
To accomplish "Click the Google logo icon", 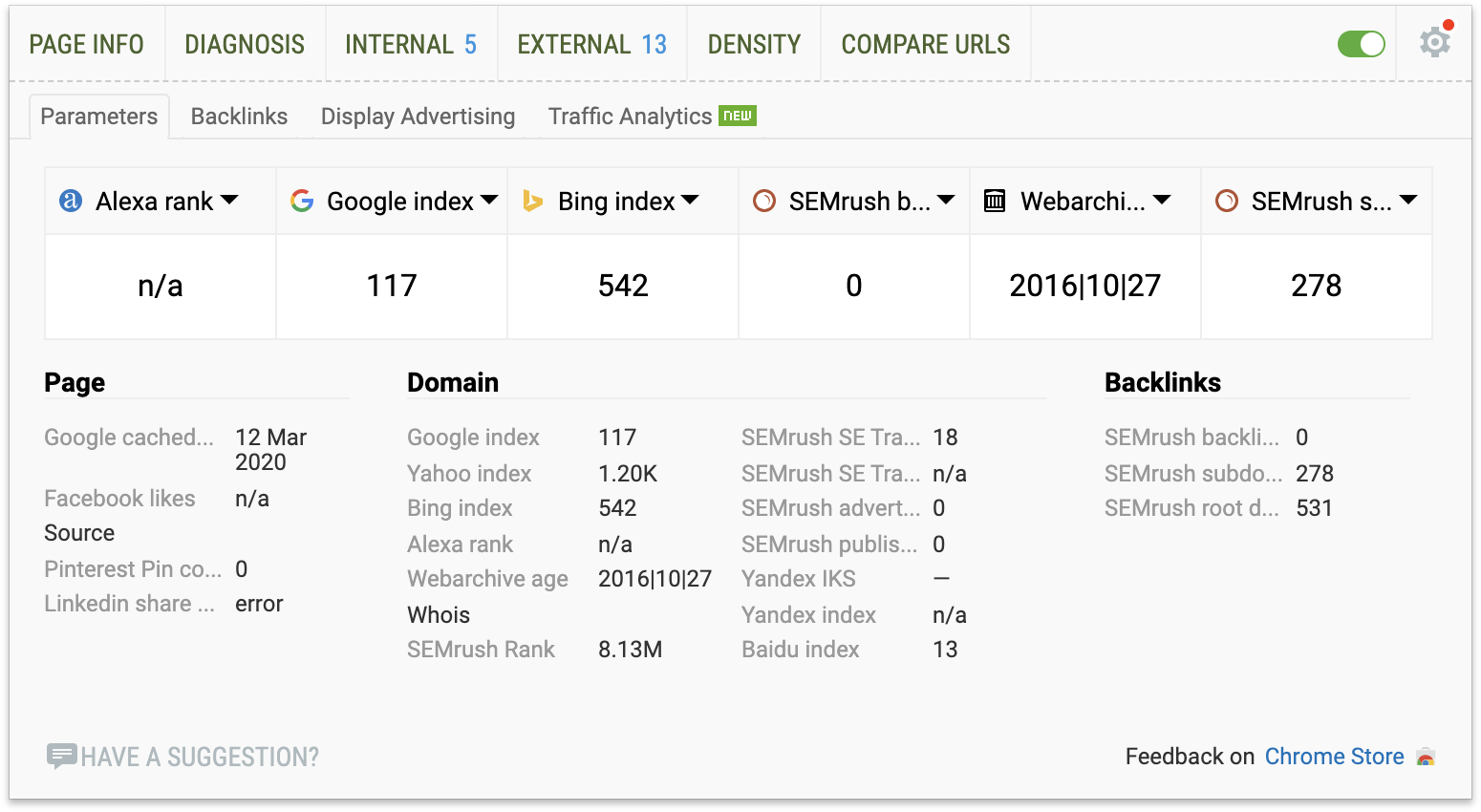I will coord(302,201).
